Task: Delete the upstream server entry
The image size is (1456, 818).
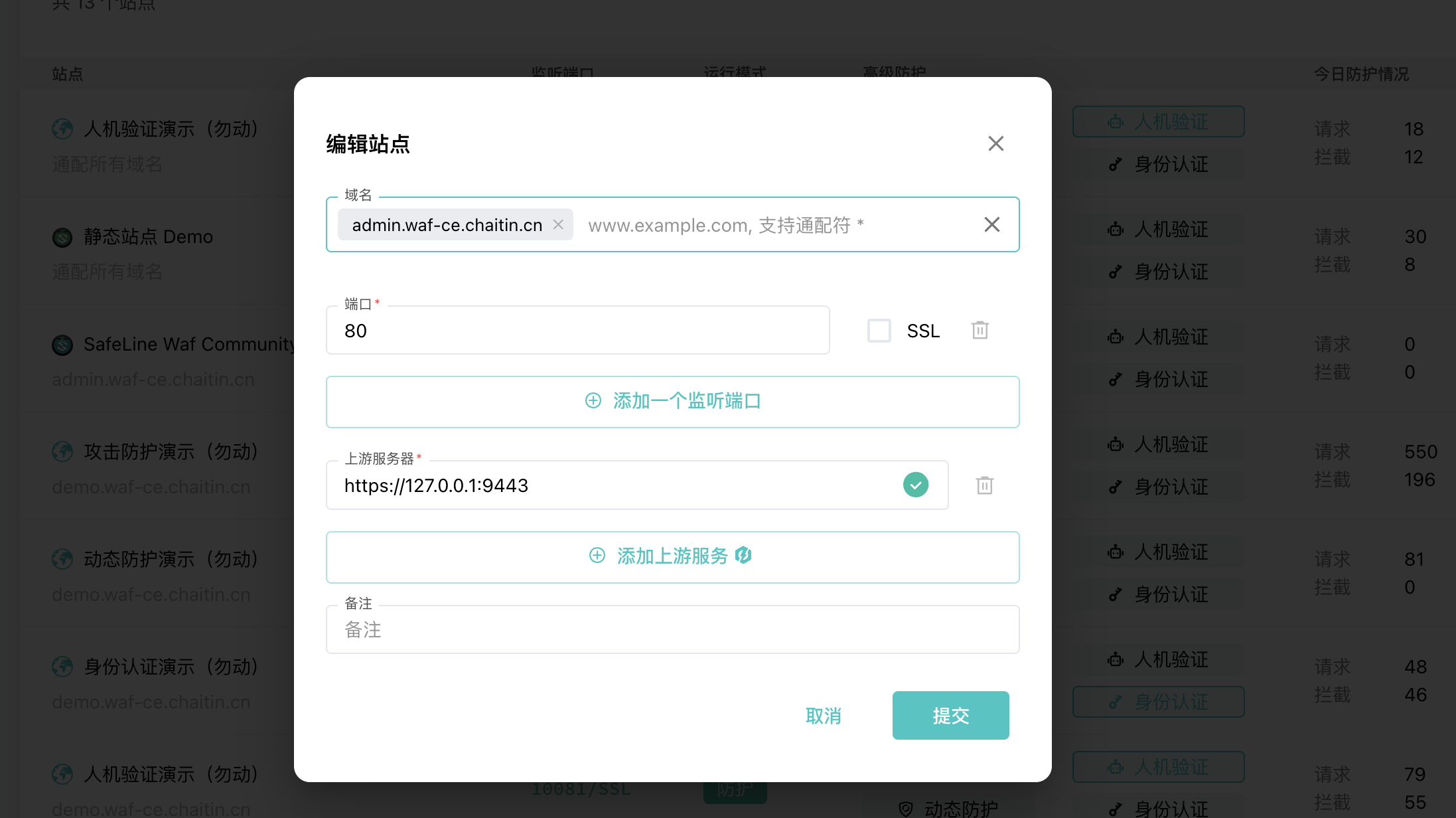Action: 984,485
